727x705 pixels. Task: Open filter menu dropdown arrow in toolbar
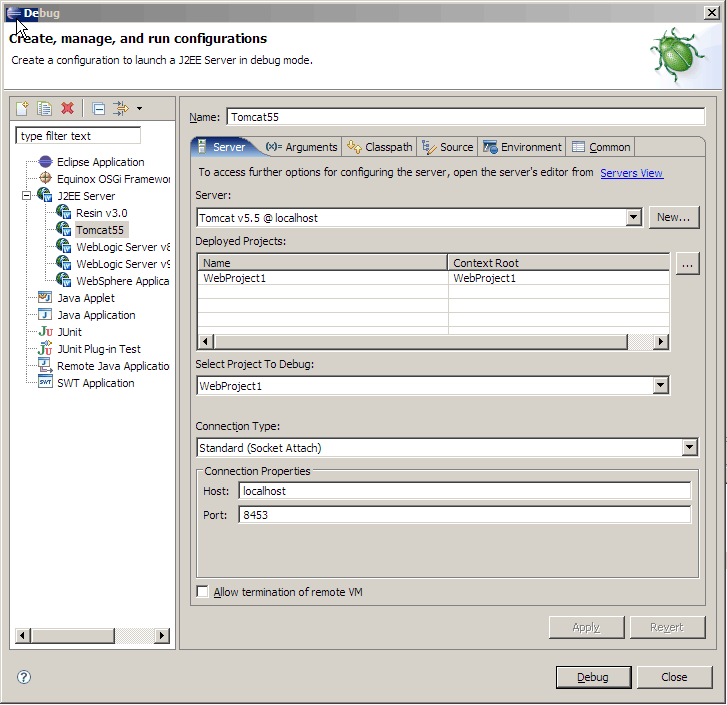click(x=140, y=109)
